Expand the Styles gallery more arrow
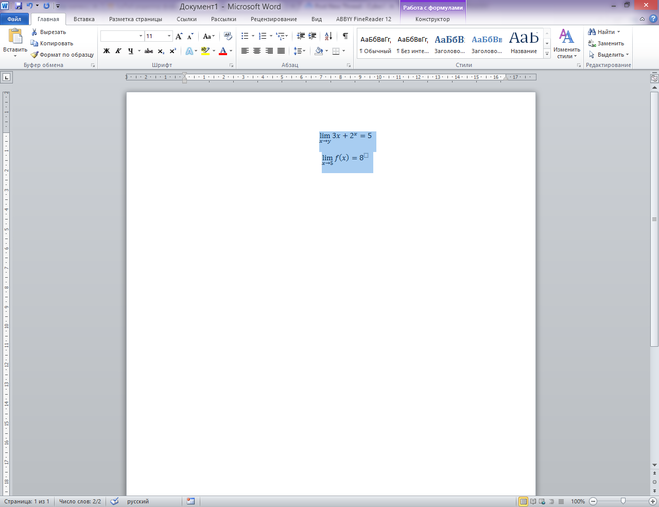Image resolution: width=659 pixels, height=507 pixels. (547, 54)
